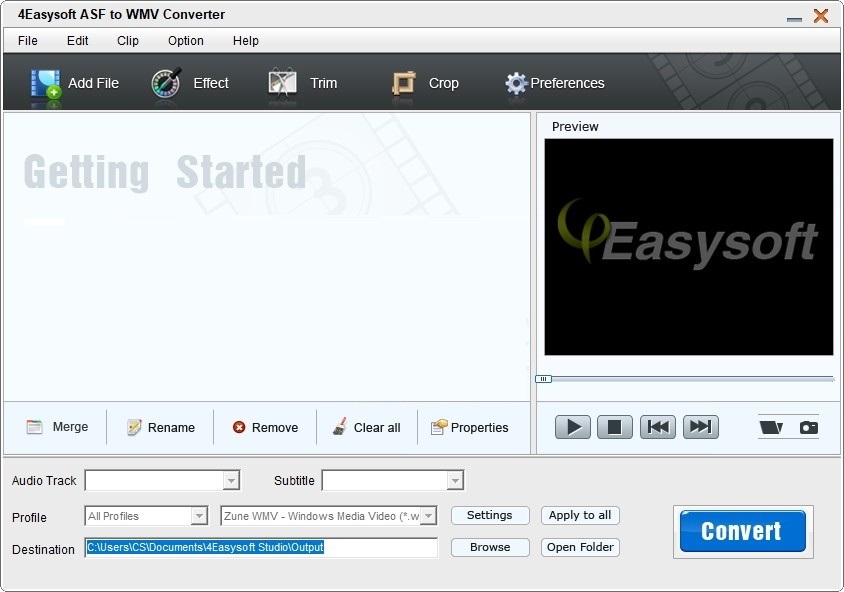Click the Rename button
The height and width of the screenshot is (592, 844).
(160, 427)
